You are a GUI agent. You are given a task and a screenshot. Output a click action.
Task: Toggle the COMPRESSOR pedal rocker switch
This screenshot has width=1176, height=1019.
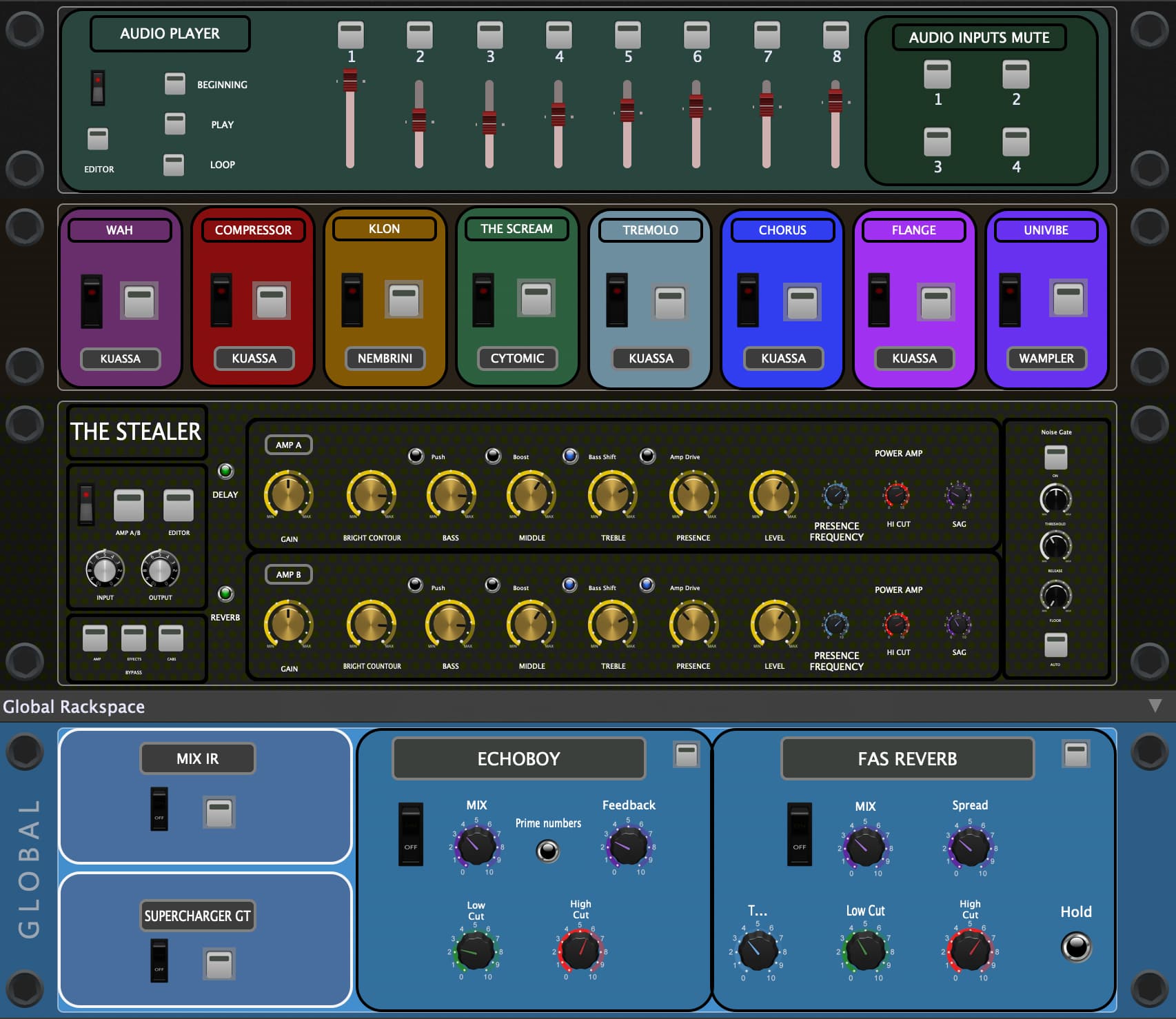pos(221,300)
